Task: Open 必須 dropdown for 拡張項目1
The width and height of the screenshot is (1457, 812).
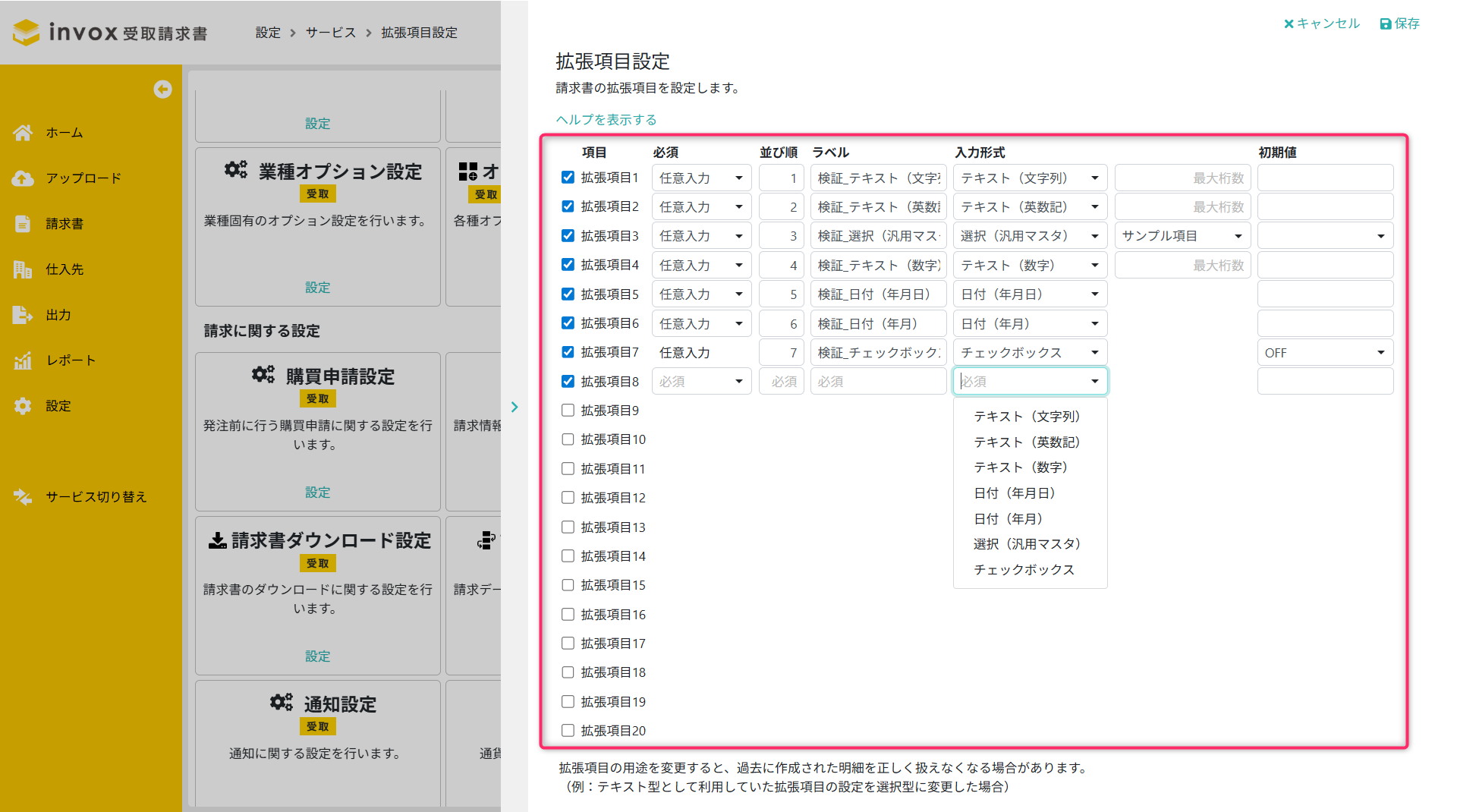Action: [x=701, y=178]
